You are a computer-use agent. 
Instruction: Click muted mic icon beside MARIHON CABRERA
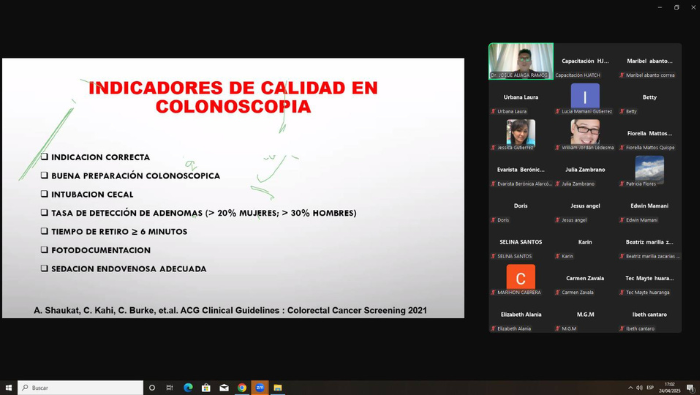tap(493, 292)
